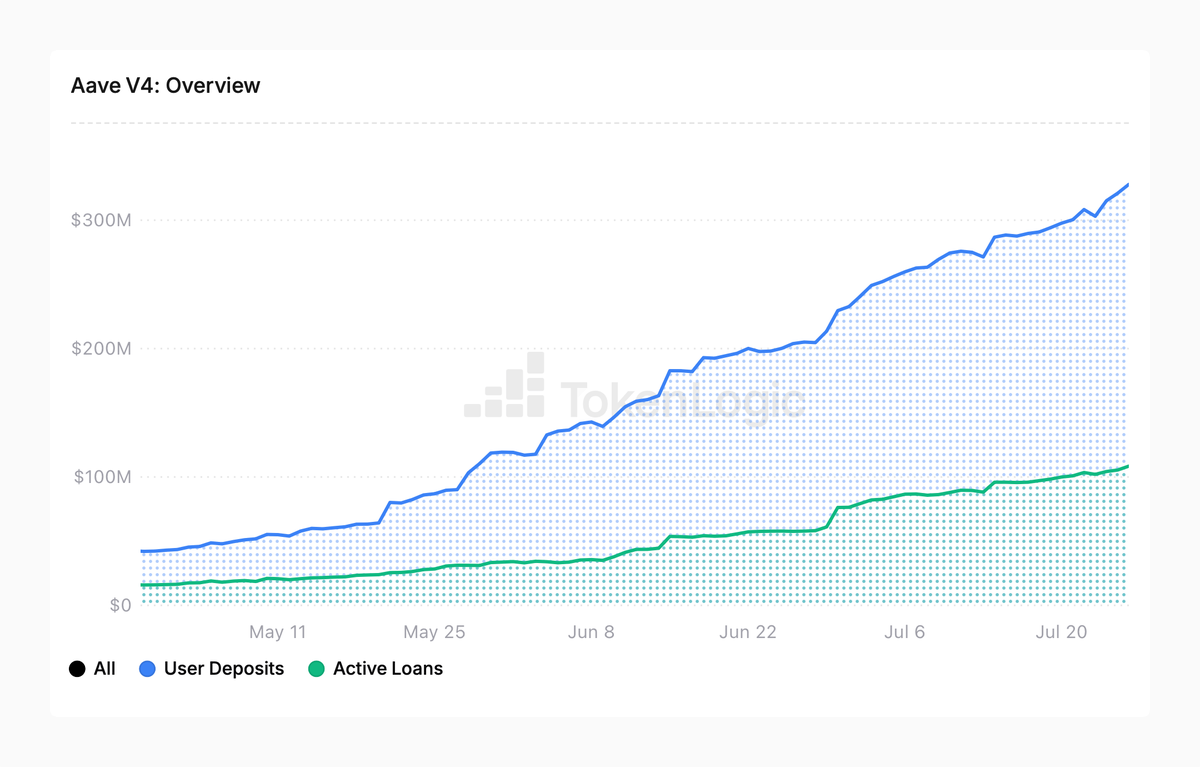Click the $200M y-axis label
Viewport: 1200px width, 767px height.
point(101,349)
